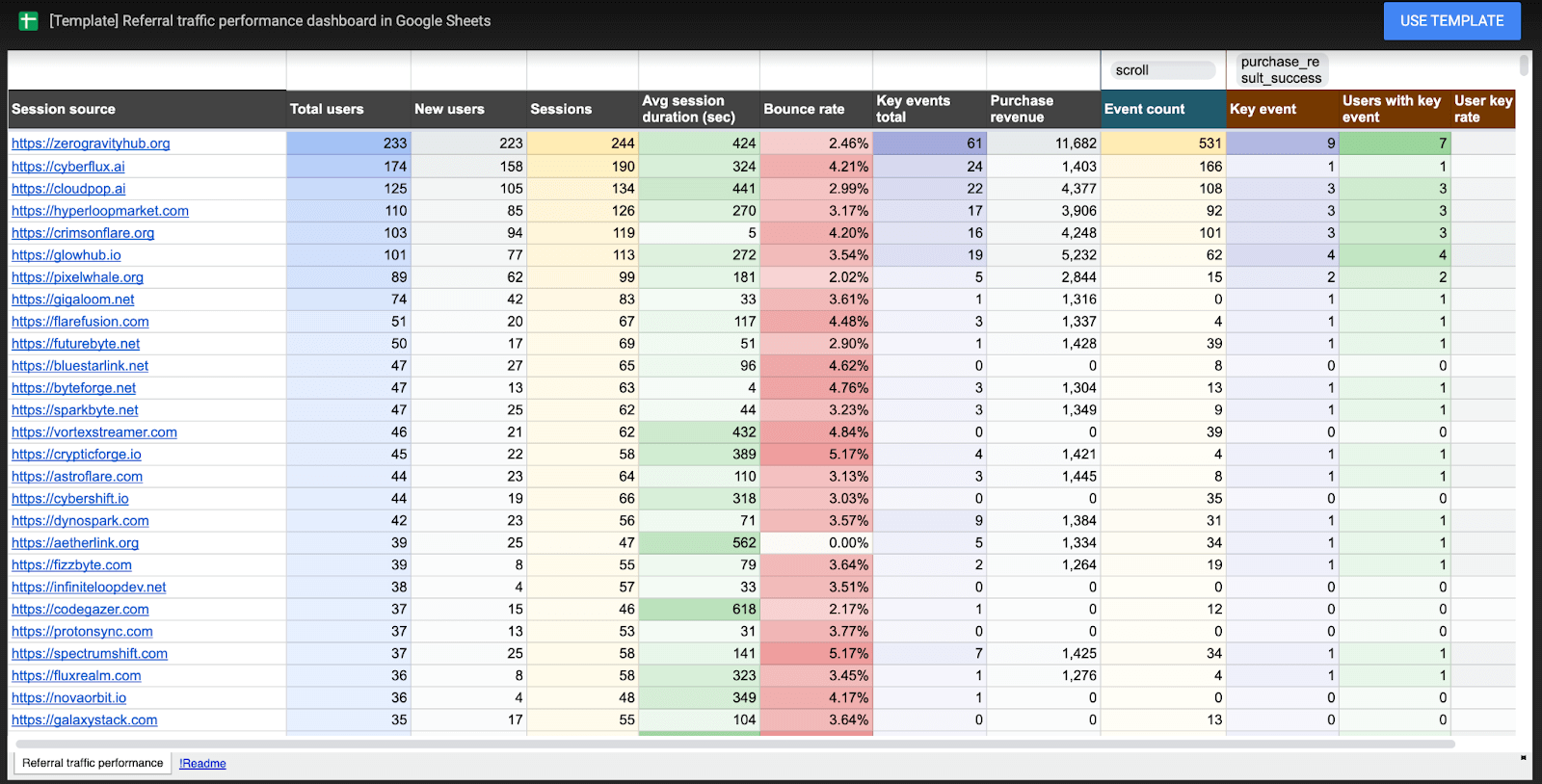Screen dimensions: 1542x784
Task: Open the cyberflux.ai source link
Action: (x=67, y=167)
